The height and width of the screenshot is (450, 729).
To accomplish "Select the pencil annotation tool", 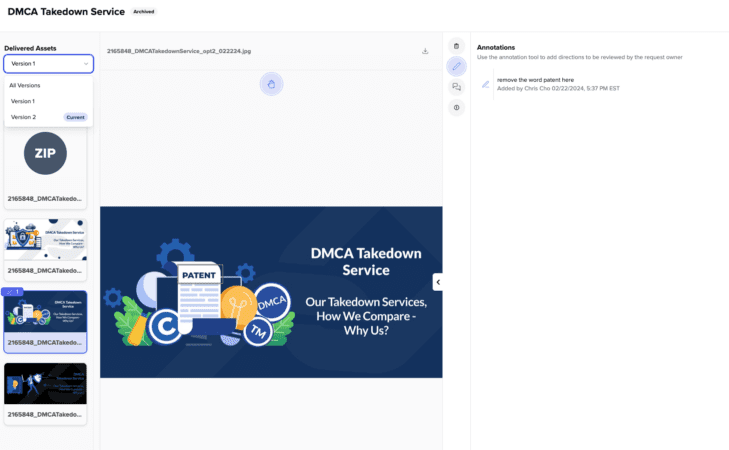I will click(457, 66).
